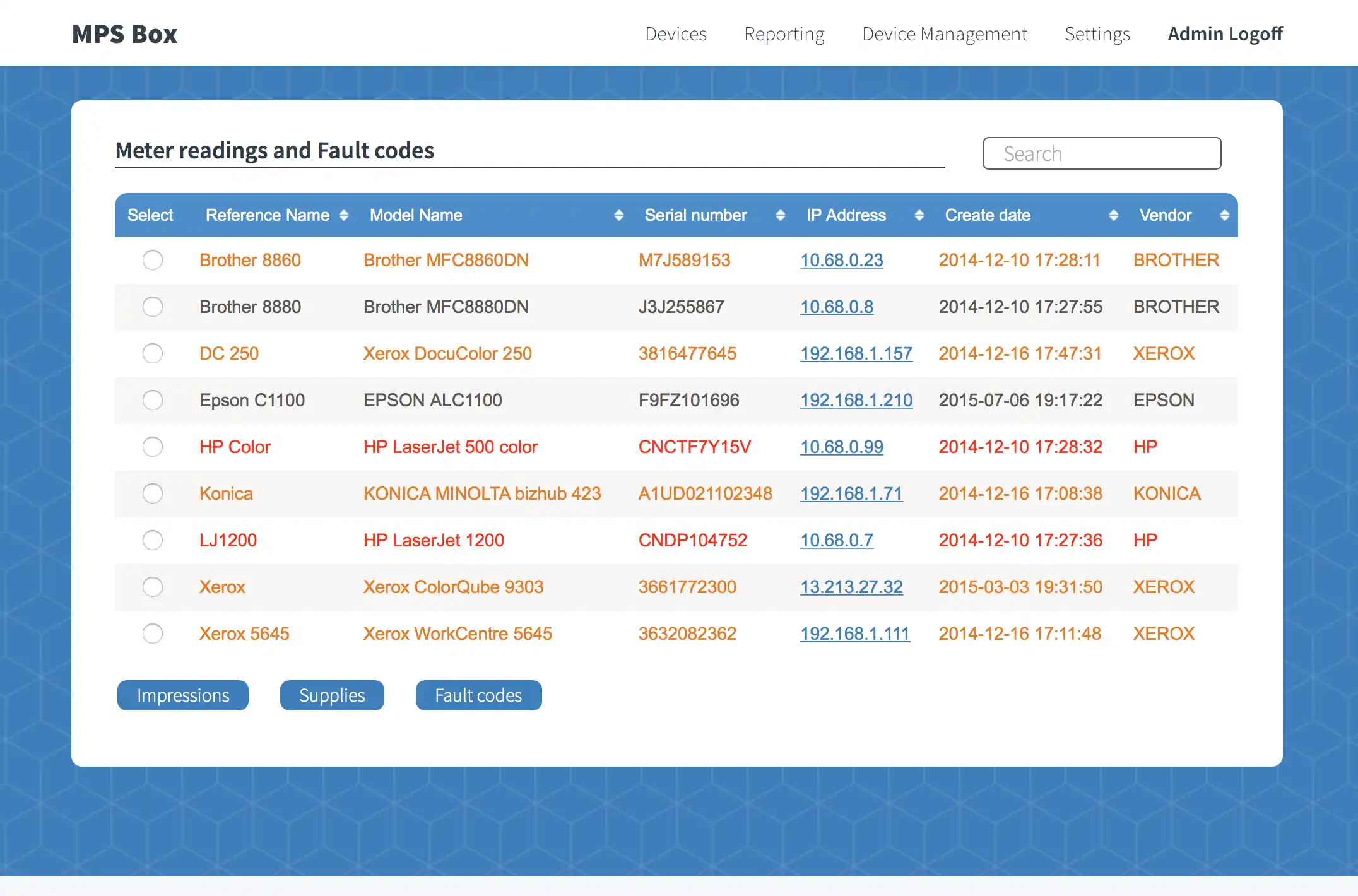
Task: Focus the Search input field
Action: pos(1102,153)
